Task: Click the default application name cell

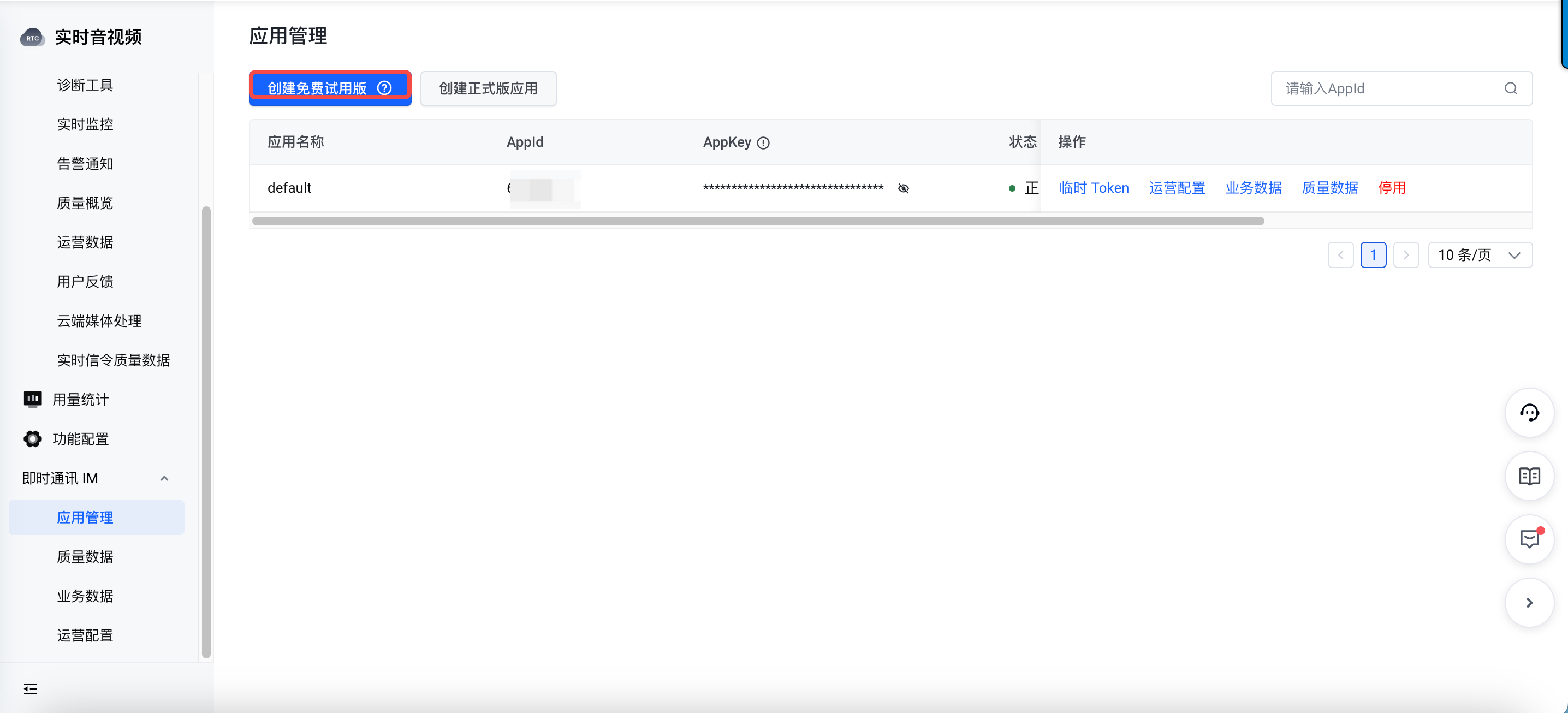Action: coord(289,188)
